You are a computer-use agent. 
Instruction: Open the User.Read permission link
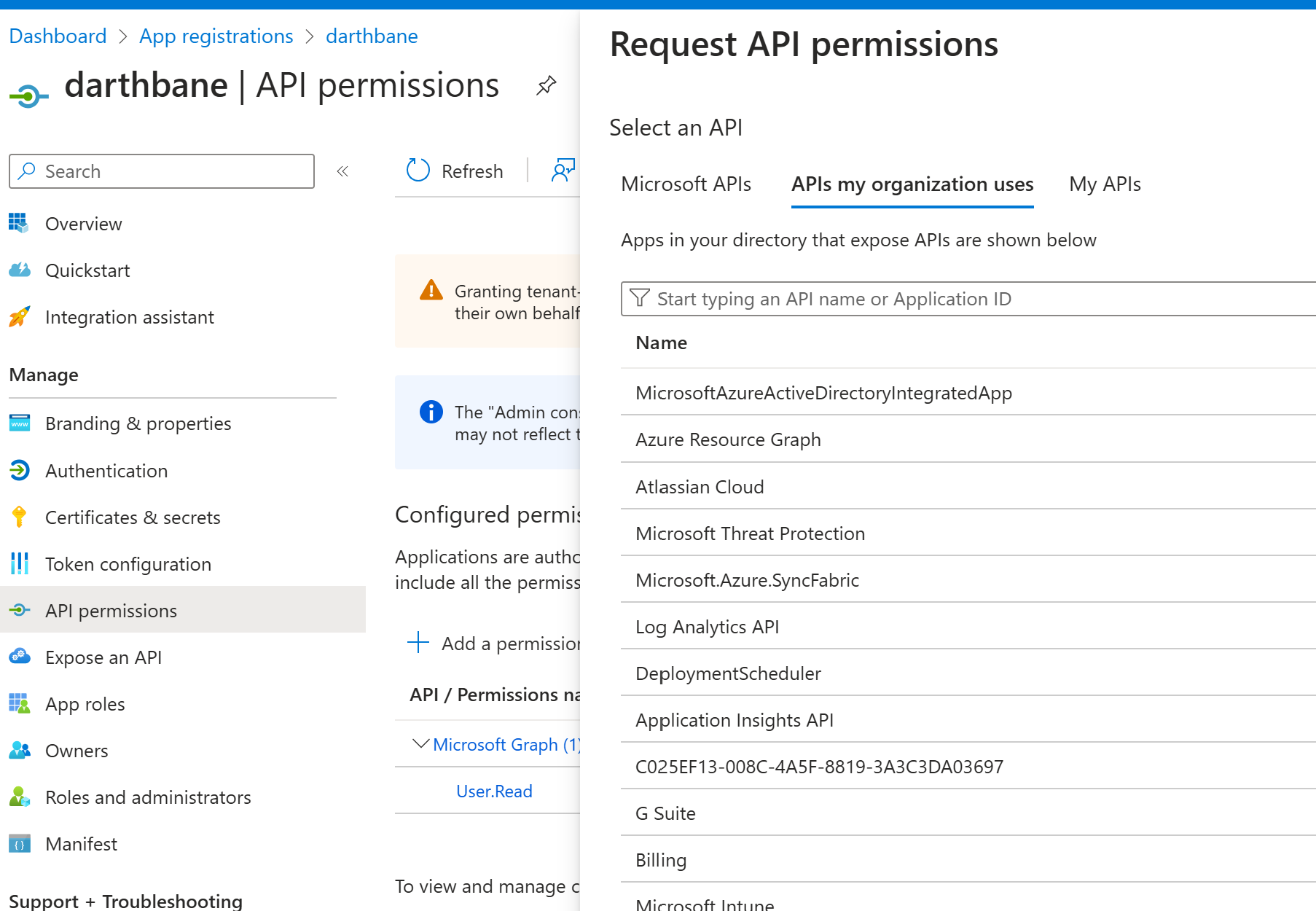coord(494,791)
